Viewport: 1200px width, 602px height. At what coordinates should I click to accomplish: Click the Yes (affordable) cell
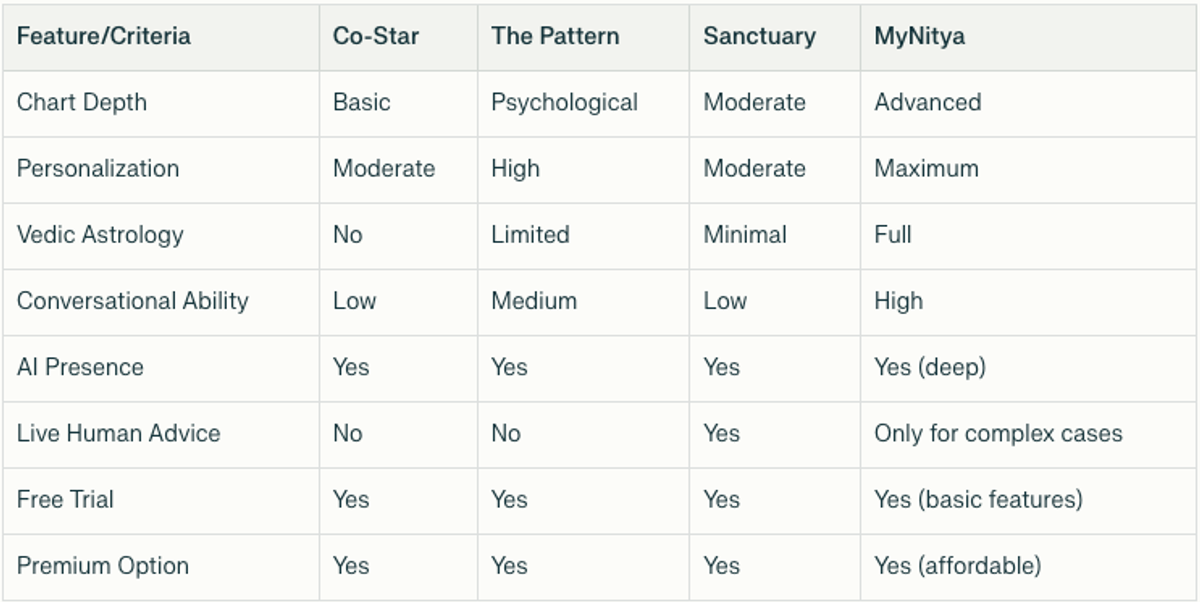click(x=957, y=565)
